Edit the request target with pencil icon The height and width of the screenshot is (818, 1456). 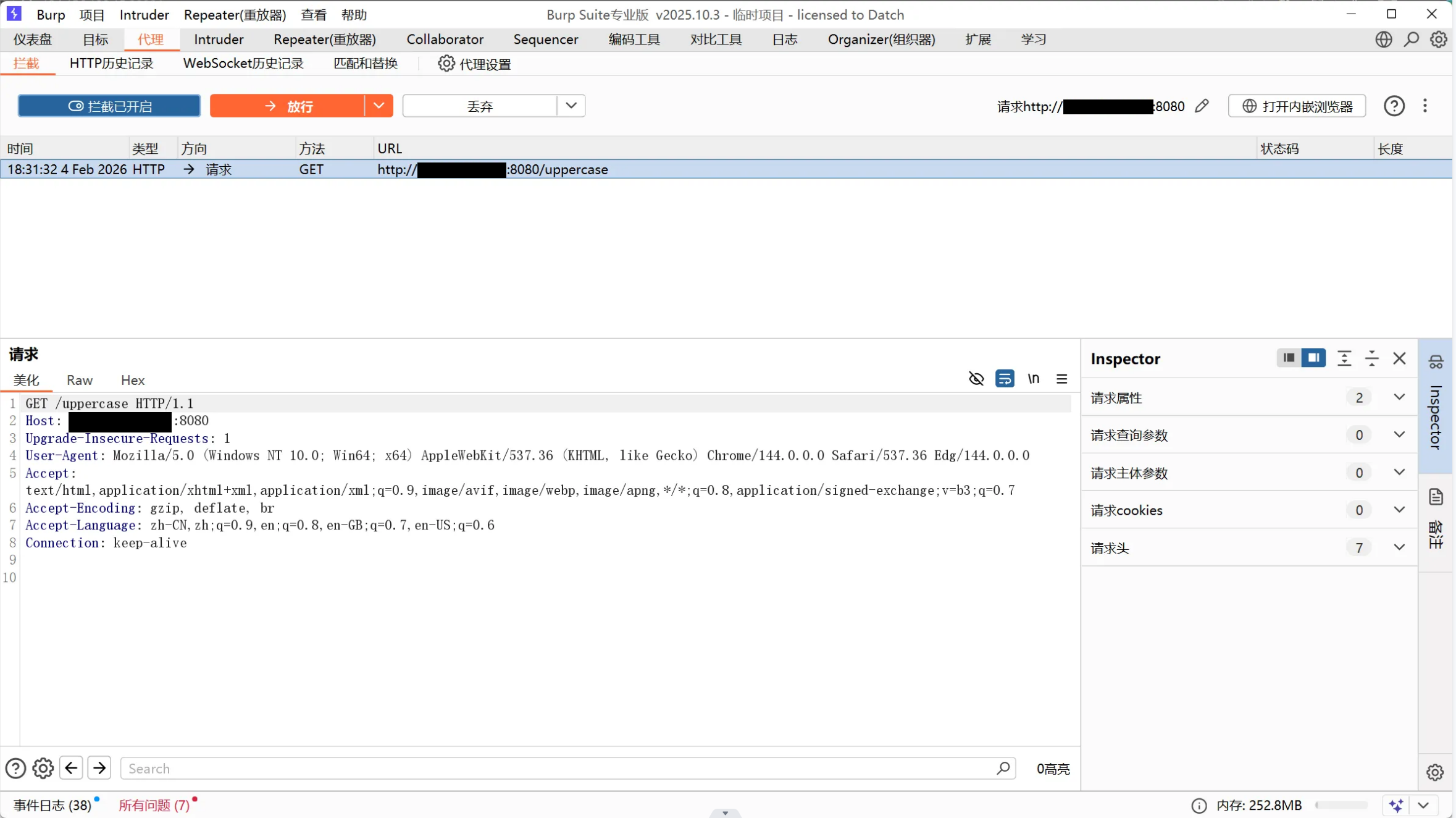(x=1202, y=106)
